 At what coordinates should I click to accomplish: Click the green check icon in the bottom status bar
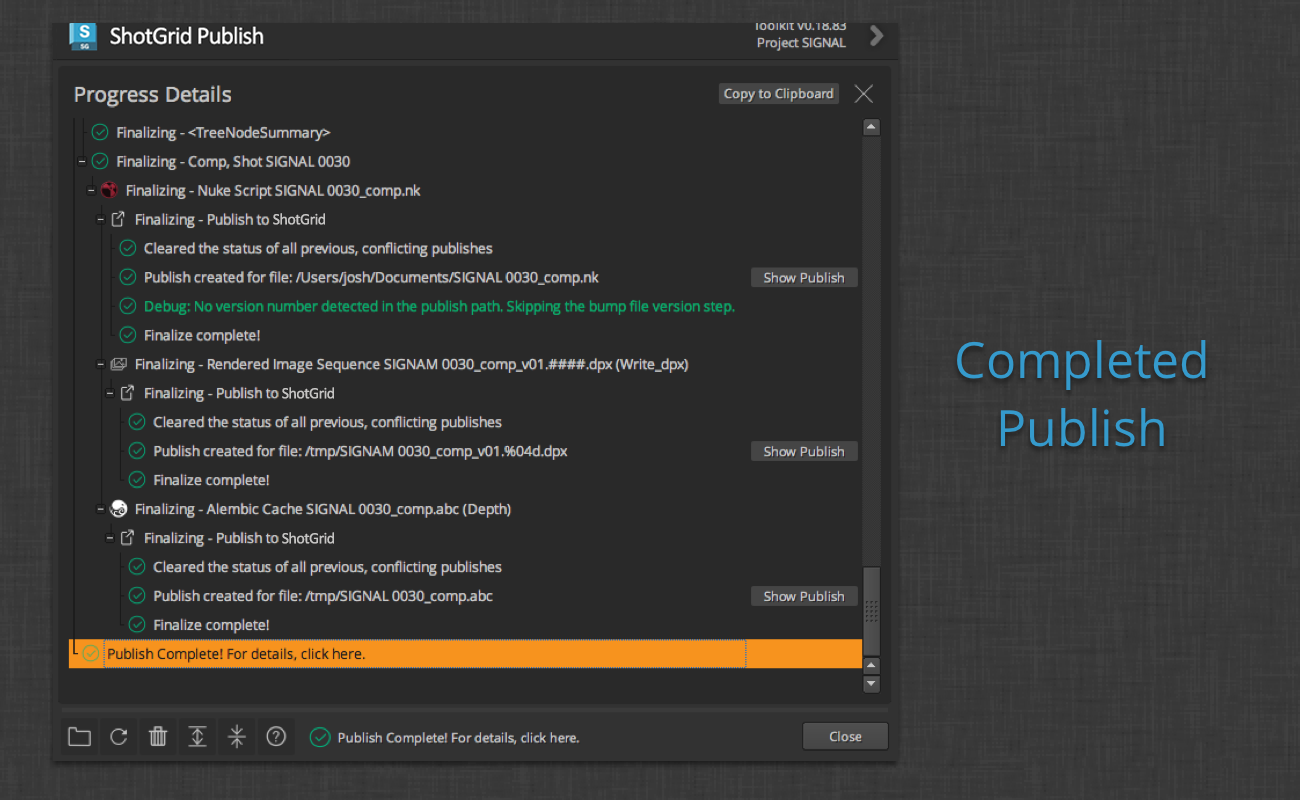click(x=320, y=737)
